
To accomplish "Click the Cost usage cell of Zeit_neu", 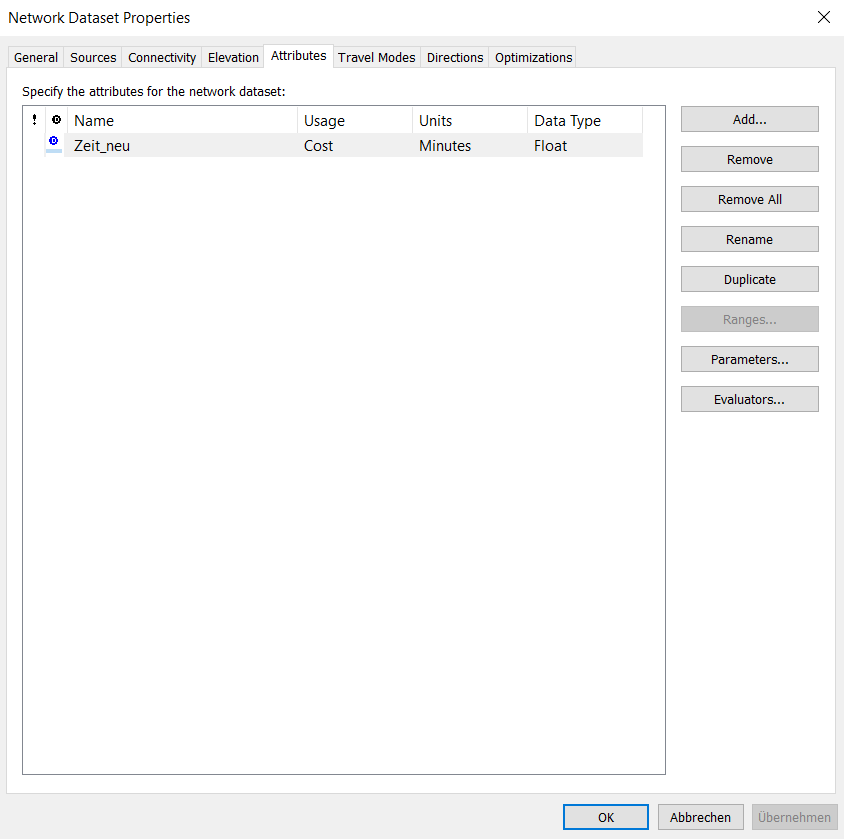I will [319, 146].
